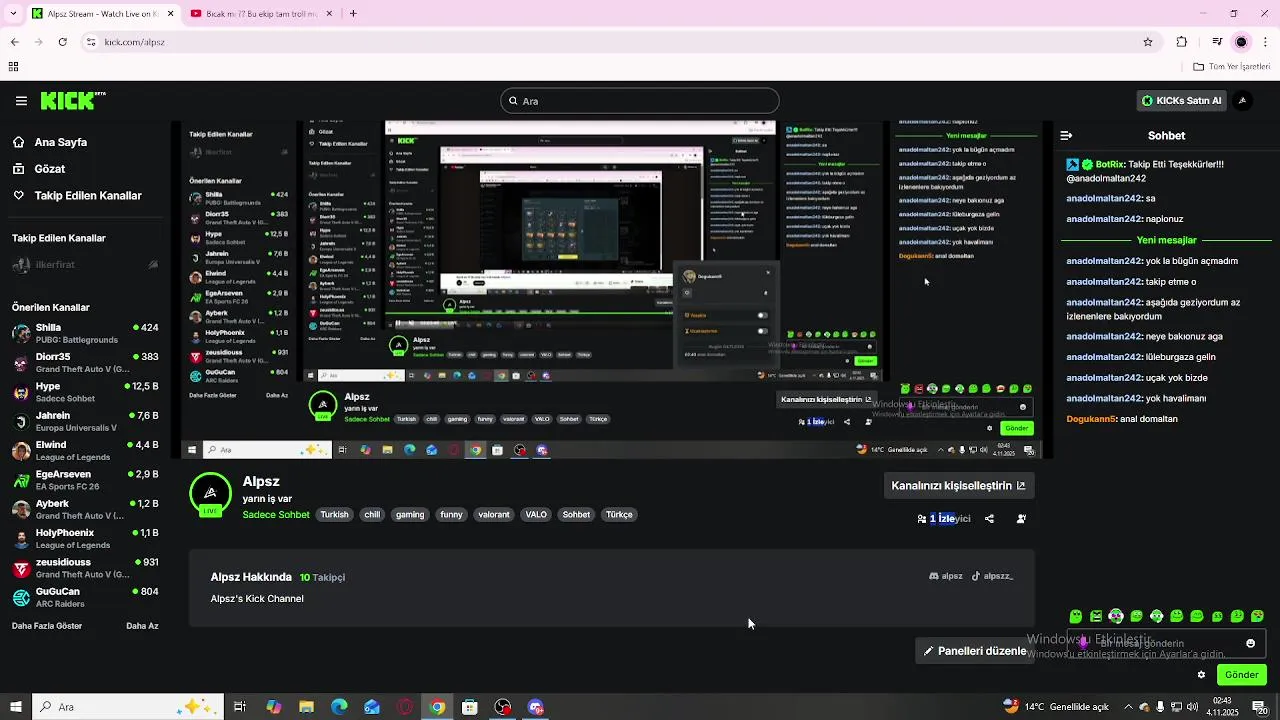This screenshot has width=1280, height=720.
Task: Collapse chat panel using arrow beside Sohbet
Action: click(1066, 135)
